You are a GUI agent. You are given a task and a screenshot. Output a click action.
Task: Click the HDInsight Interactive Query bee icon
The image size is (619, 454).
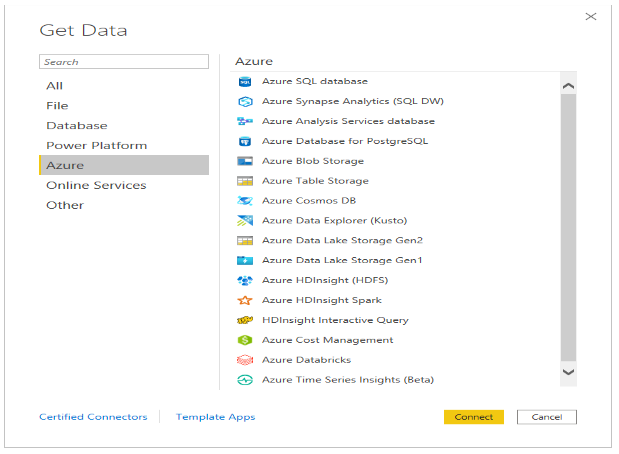(x=244, y=320)
